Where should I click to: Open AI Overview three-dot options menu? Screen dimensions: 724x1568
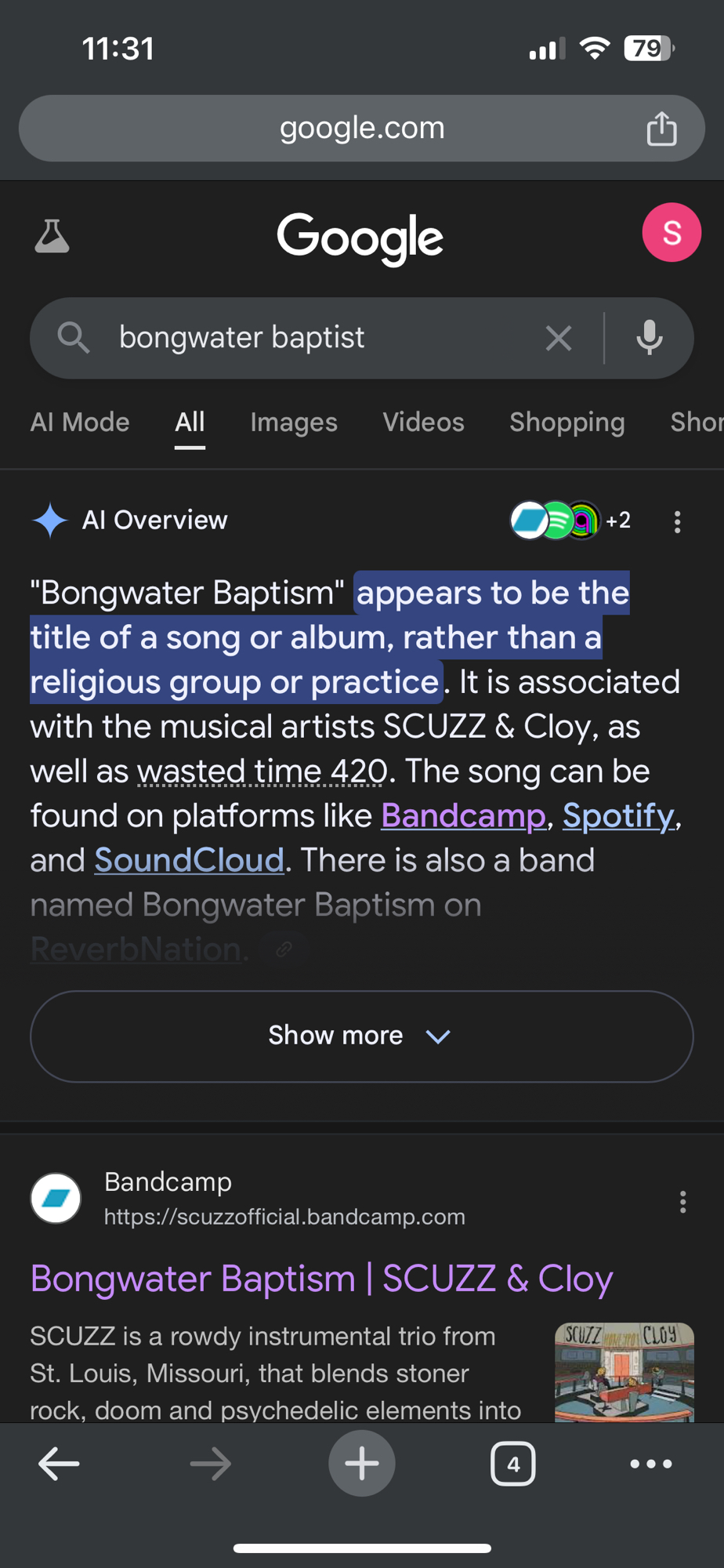pos(678,522)
